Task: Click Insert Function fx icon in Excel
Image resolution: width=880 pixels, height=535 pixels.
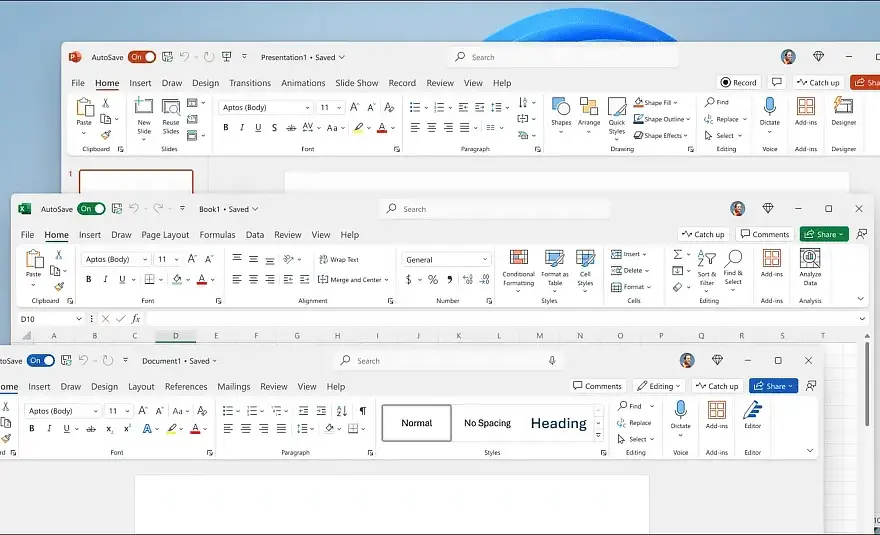Action: point(135,319)
